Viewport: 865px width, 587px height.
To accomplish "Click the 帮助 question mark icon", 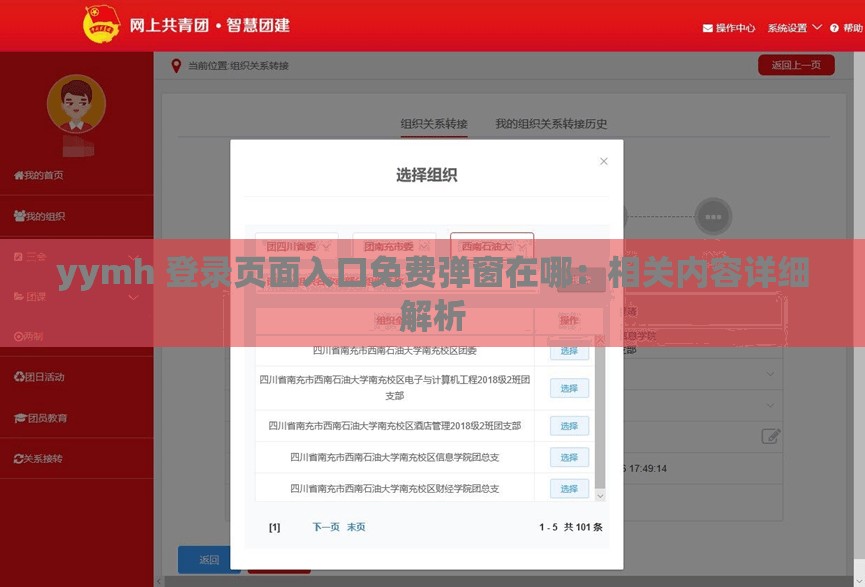I will [x=835, y=27].
